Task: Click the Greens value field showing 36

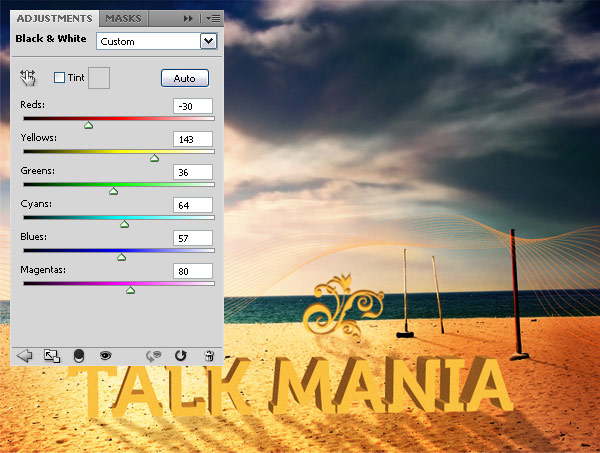Action: [x=193, y=172]
